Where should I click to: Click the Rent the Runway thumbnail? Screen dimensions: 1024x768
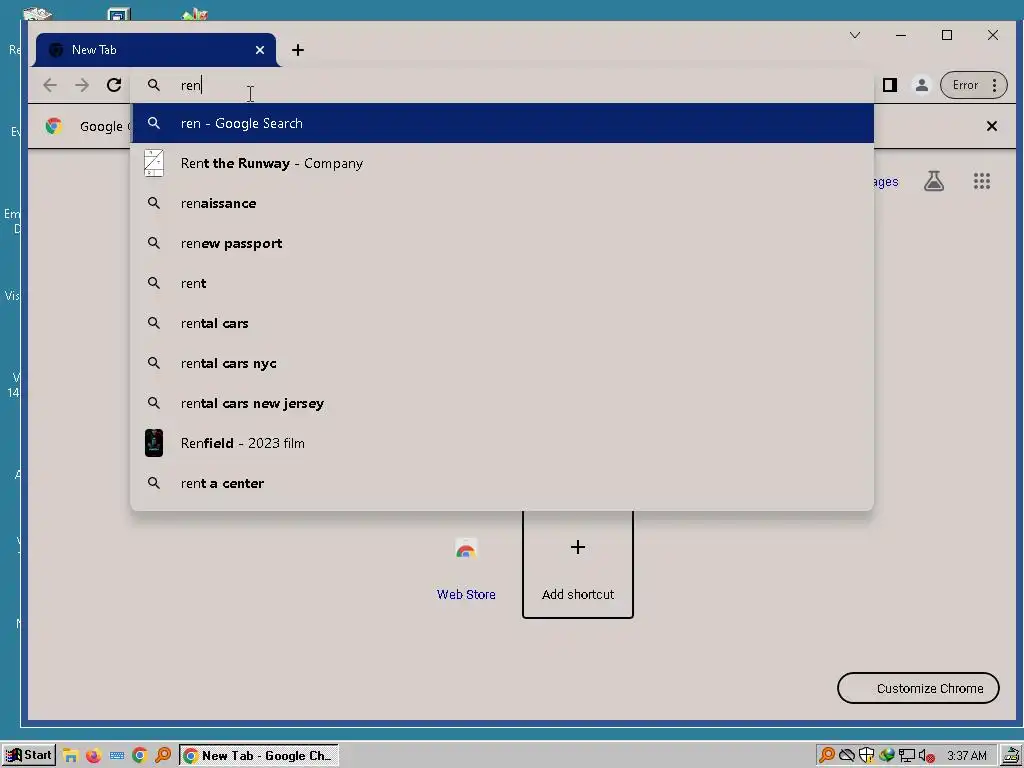tap(153, 163)
